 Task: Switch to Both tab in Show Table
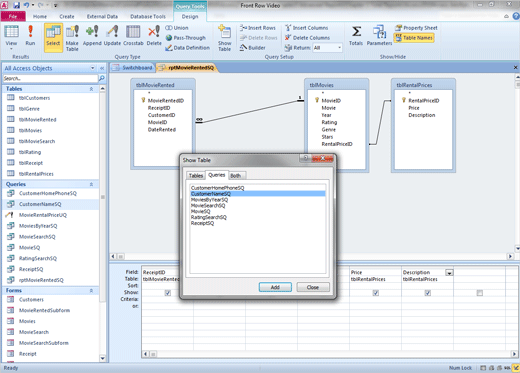point(236,176)
